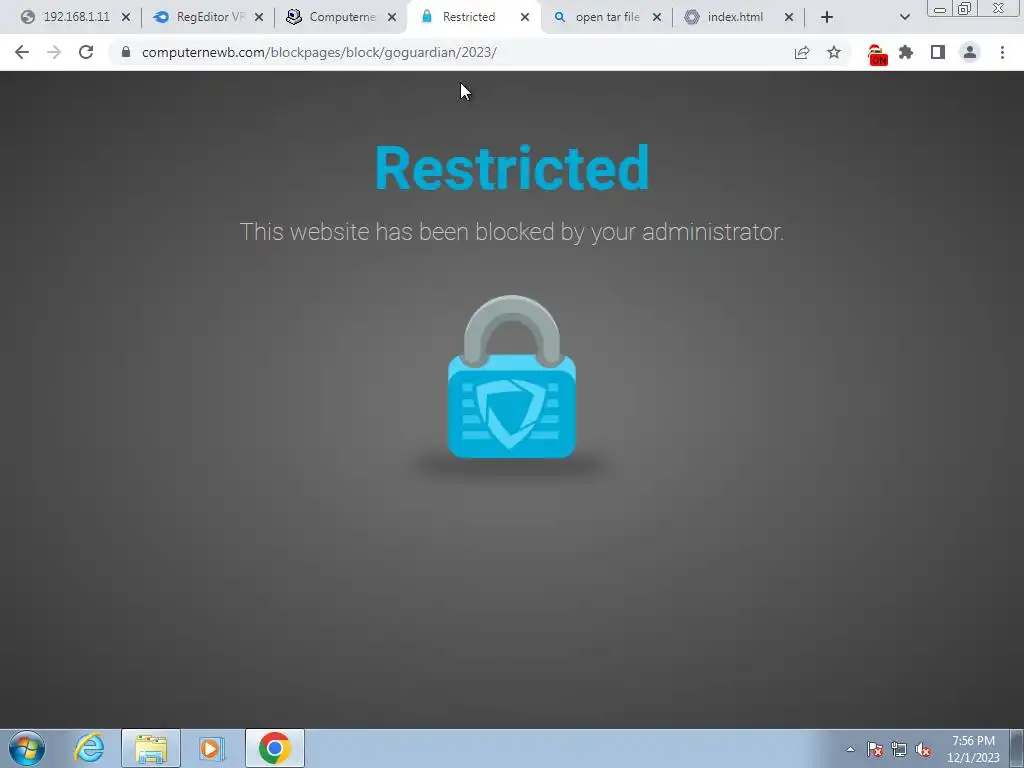Switch to the RegEditor tab

[x=208, y=17]
